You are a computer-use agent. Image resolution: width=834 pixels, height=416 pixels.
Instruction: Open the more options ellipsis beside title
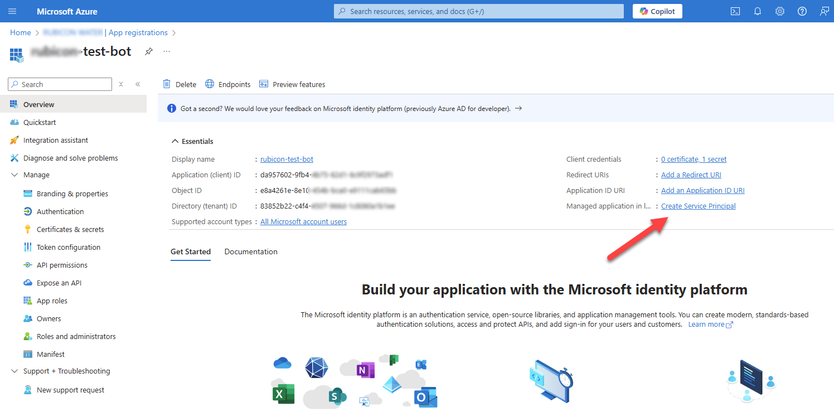(x=166, y=51)
